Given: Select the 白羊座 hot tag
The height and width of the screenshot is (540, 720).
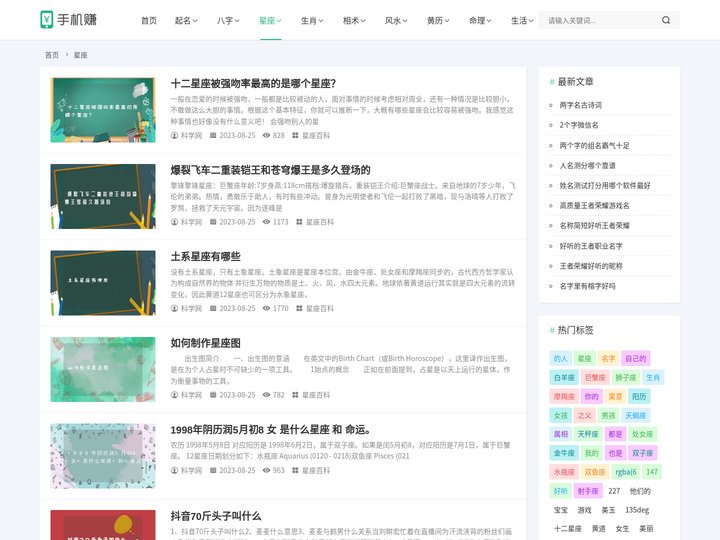Looking at the screenshot, I should point(564,377).
